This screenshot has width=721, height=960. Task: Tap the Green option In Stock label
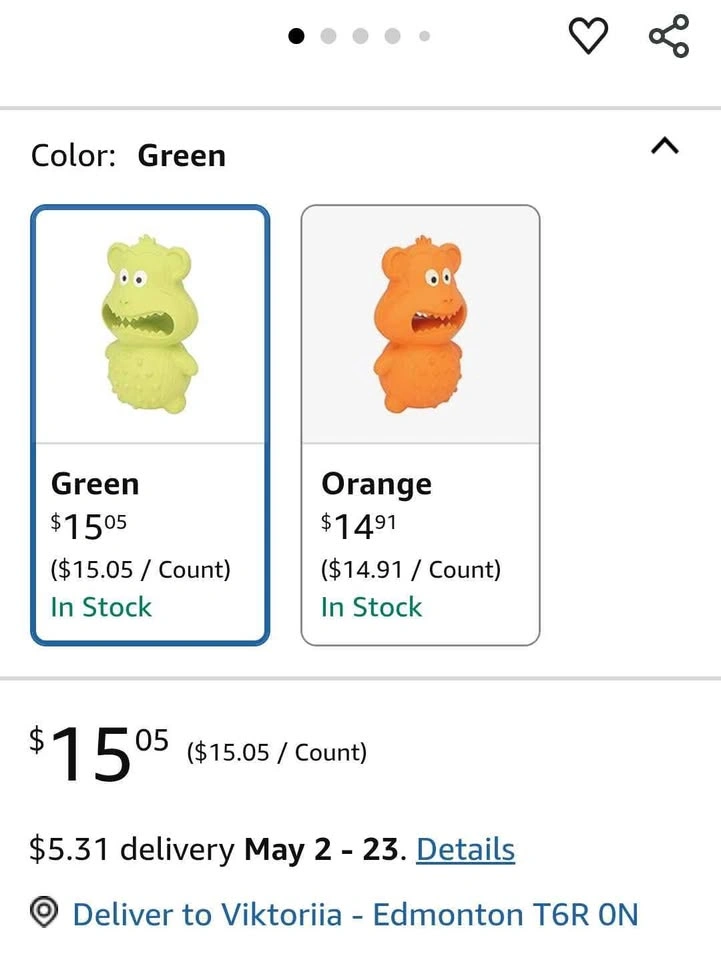coord(101,607)
